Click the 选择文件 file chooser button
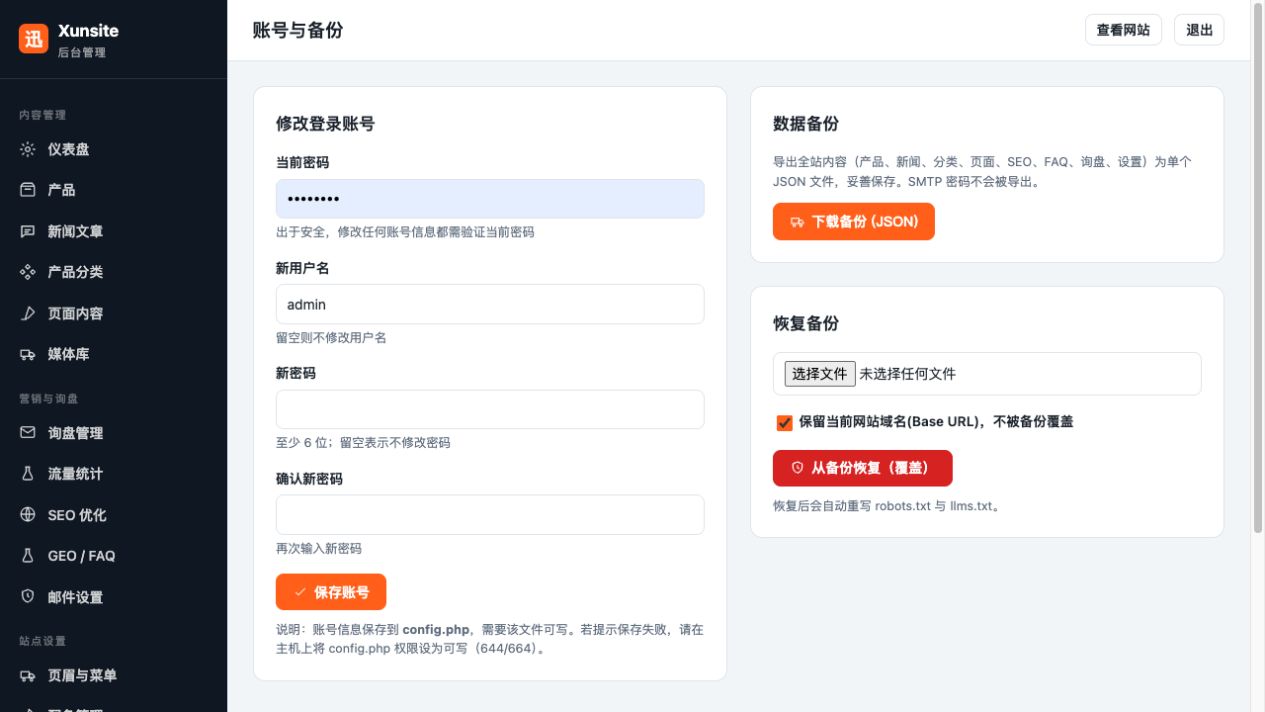 [x=820, y=374]
